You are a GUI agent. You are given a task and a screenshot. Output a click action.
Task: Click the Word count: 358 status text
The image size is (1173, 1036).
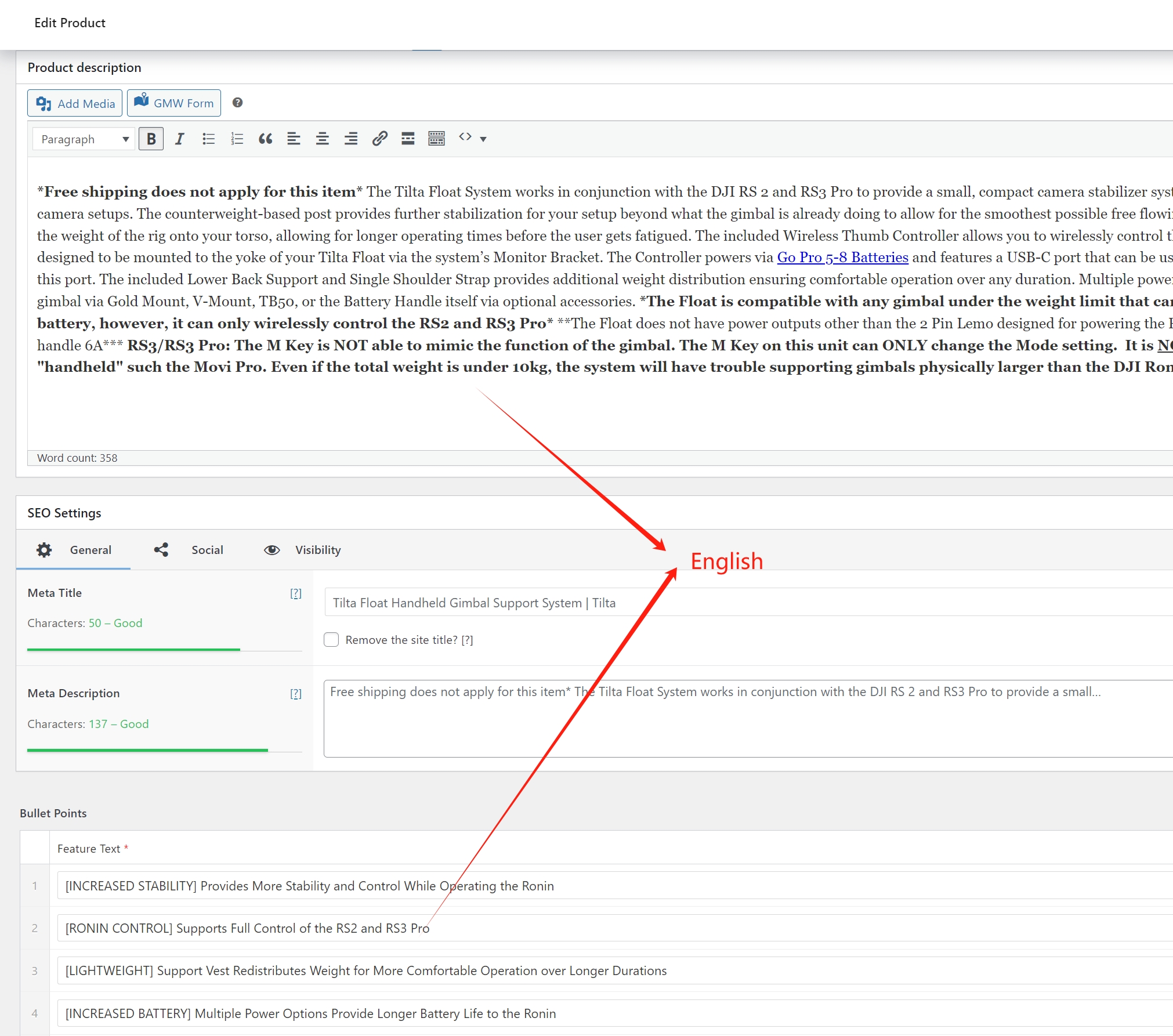tap(77, 458)
